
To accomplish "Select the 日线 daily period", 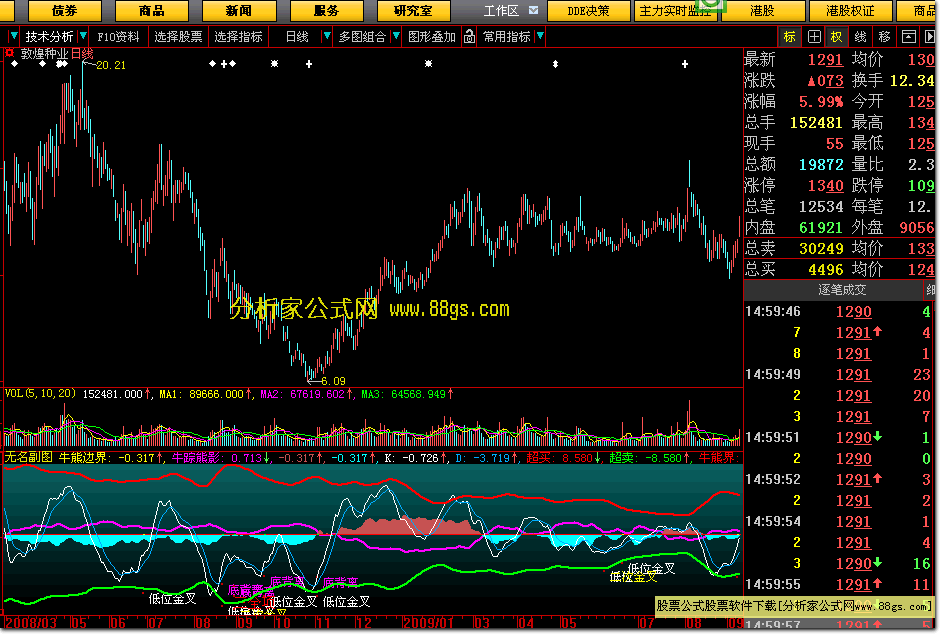I will (297, 37).
